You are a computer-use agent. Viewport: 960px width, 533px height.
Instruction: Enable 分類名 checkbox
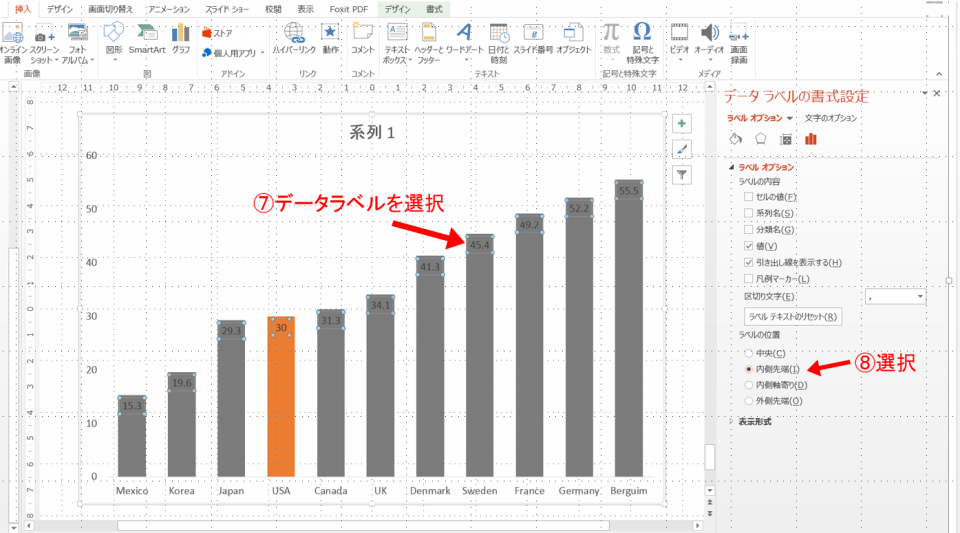[x=748, y=229]
